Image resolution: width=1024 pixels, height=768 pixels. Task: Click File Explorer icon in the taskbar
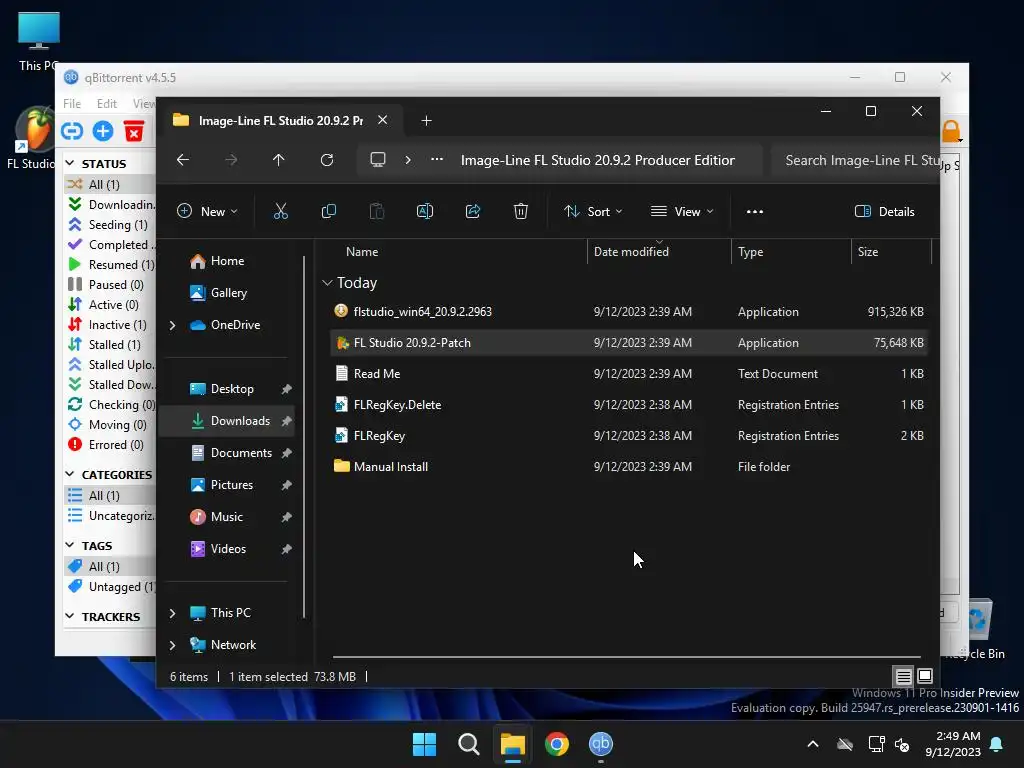pos(513,744)
